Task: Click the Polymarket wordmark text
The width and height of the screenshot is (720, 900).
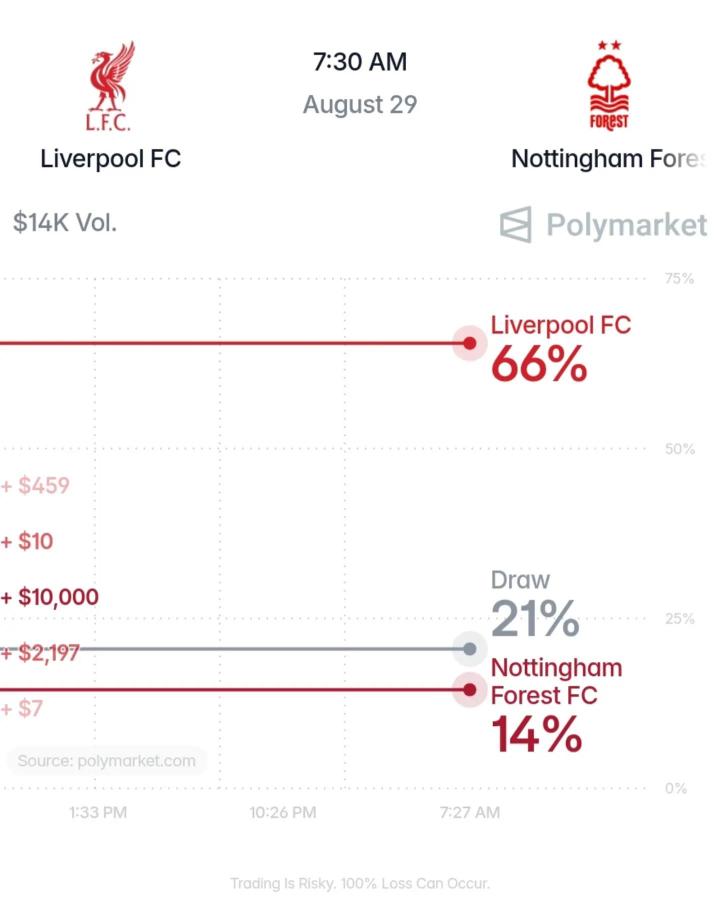Action: tap(626, 224)
